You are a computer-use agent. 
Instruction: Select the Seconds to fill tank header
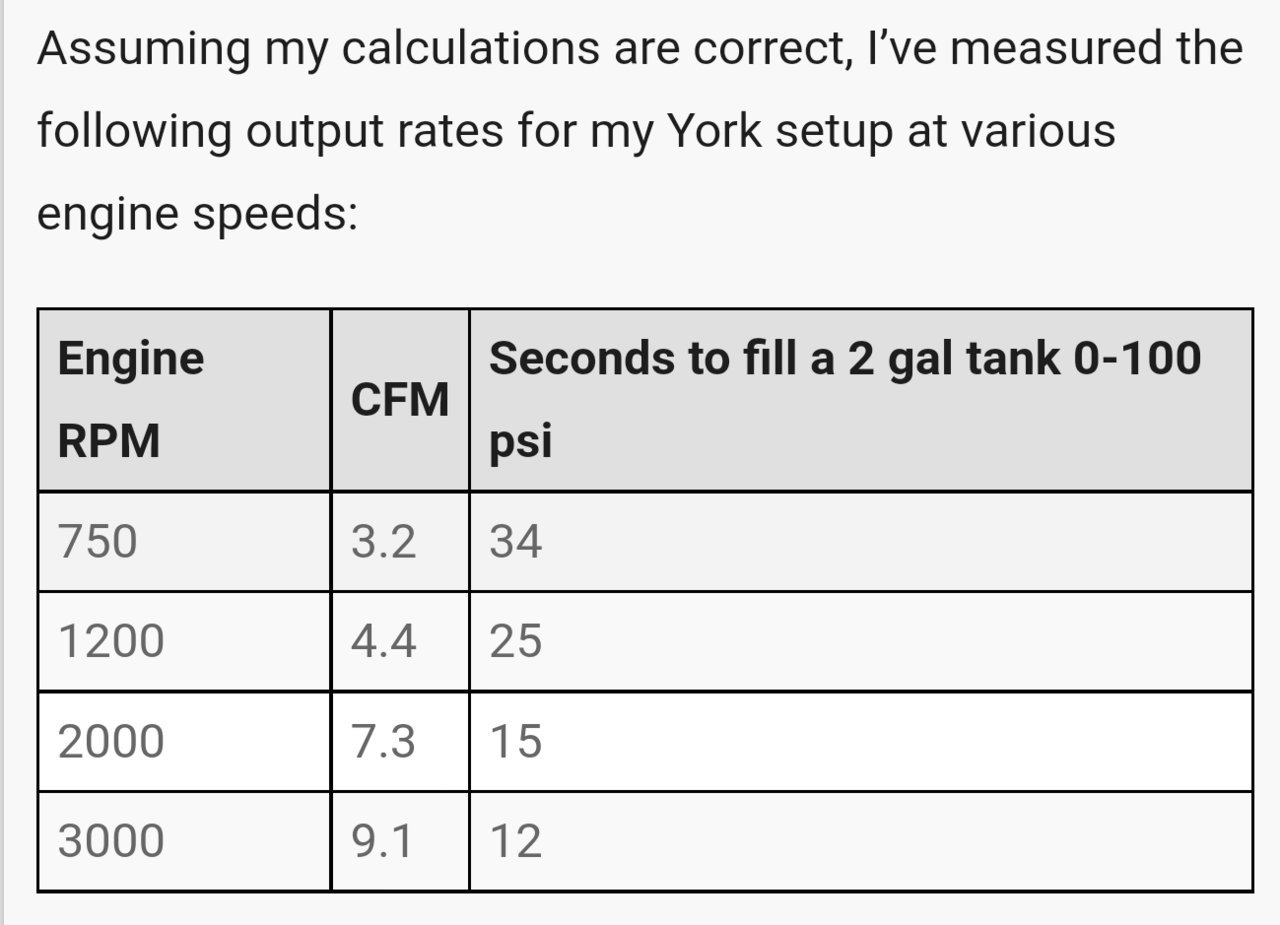click(x=861, y=400)
